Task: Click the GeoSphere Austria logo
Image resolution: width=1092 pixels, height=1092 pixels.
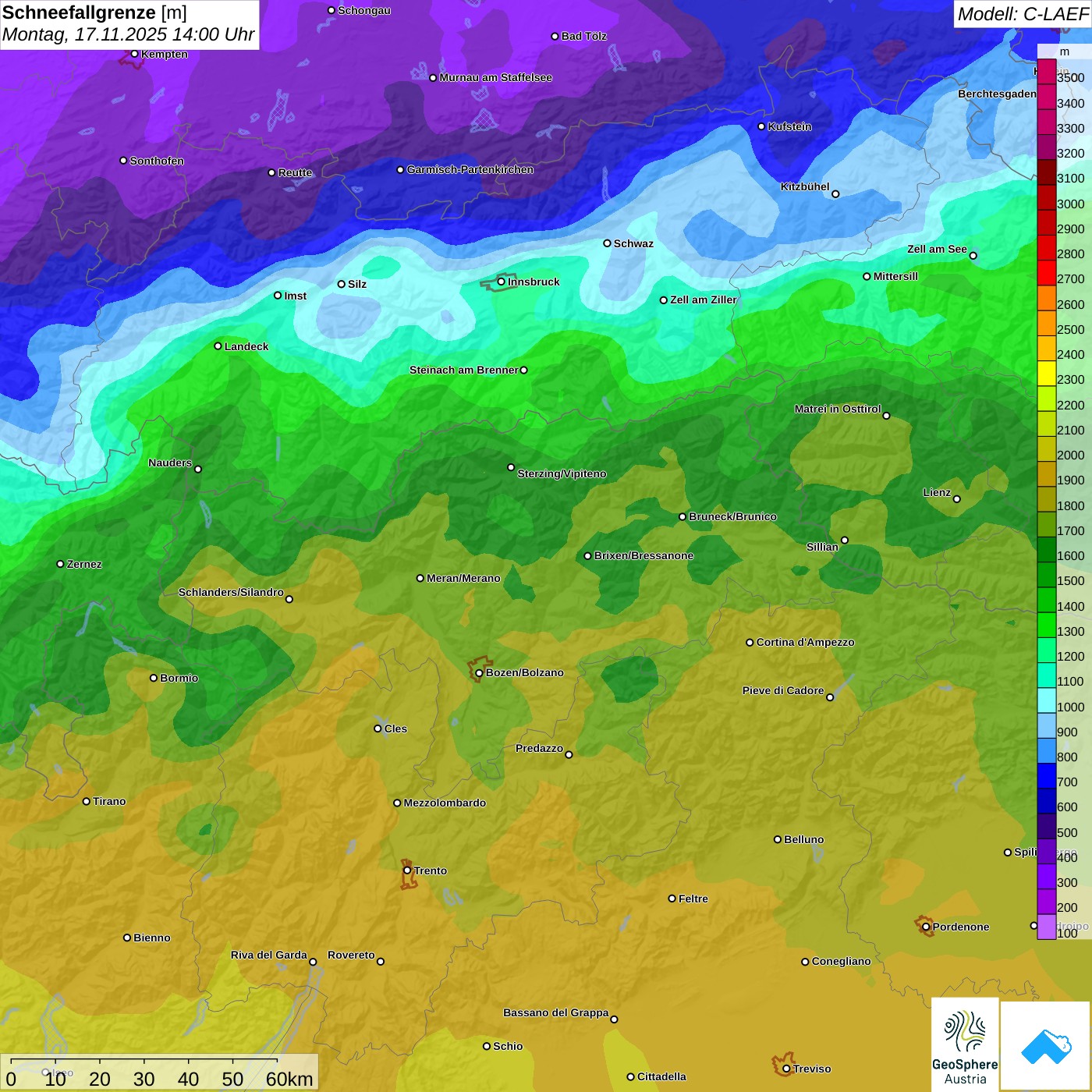Action: click(x=965, y=1045)
